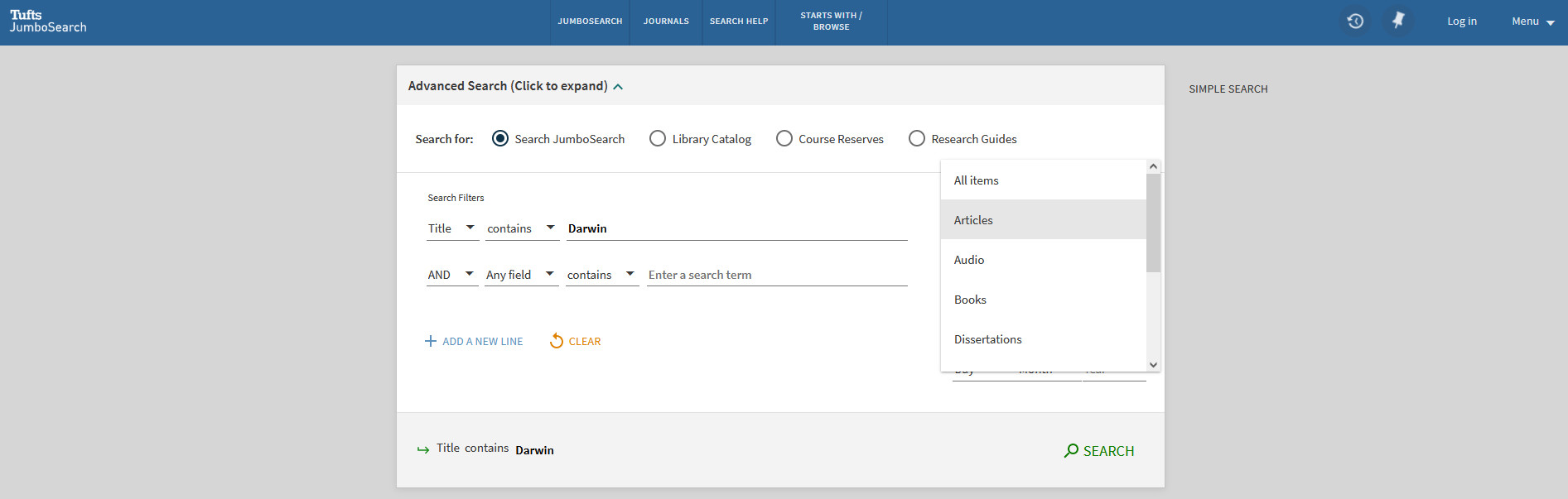Click the magnifier icon on SEARCH
Image resolution: width=1568 pixels, height=499 pixels.
point(1071,451)
